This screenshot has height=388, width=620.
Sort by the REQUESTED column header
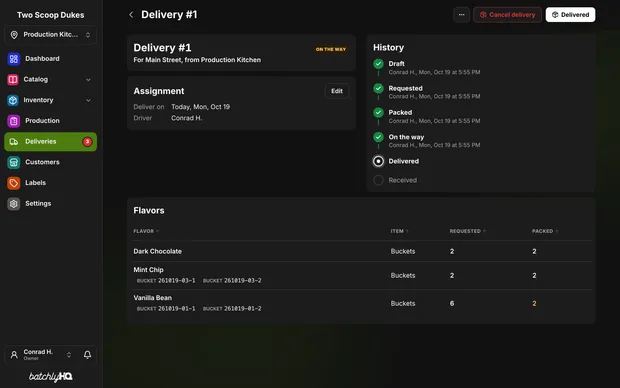point(467,231)
